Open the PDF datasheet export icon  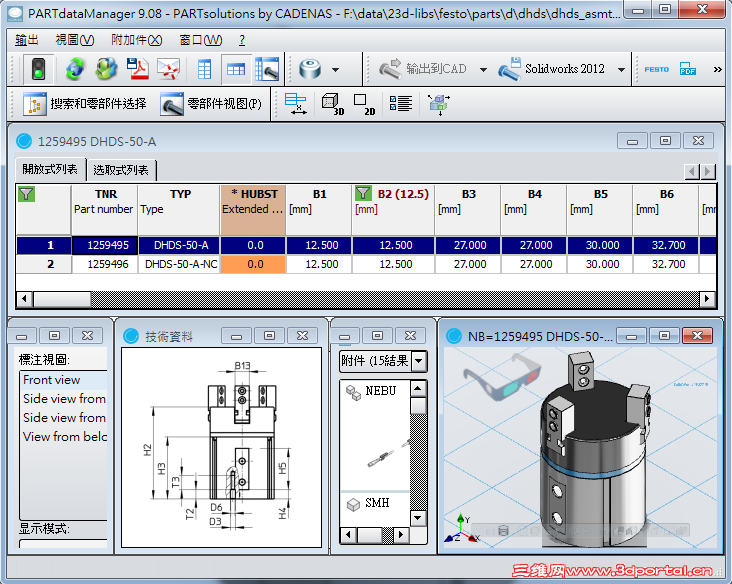pos(138,70)
